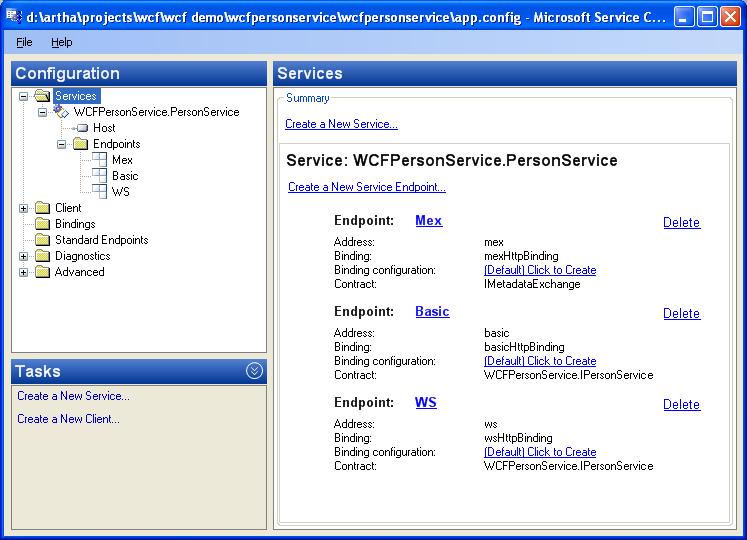Click Create a New Service in Tasks panel

(x=73, y=396)
